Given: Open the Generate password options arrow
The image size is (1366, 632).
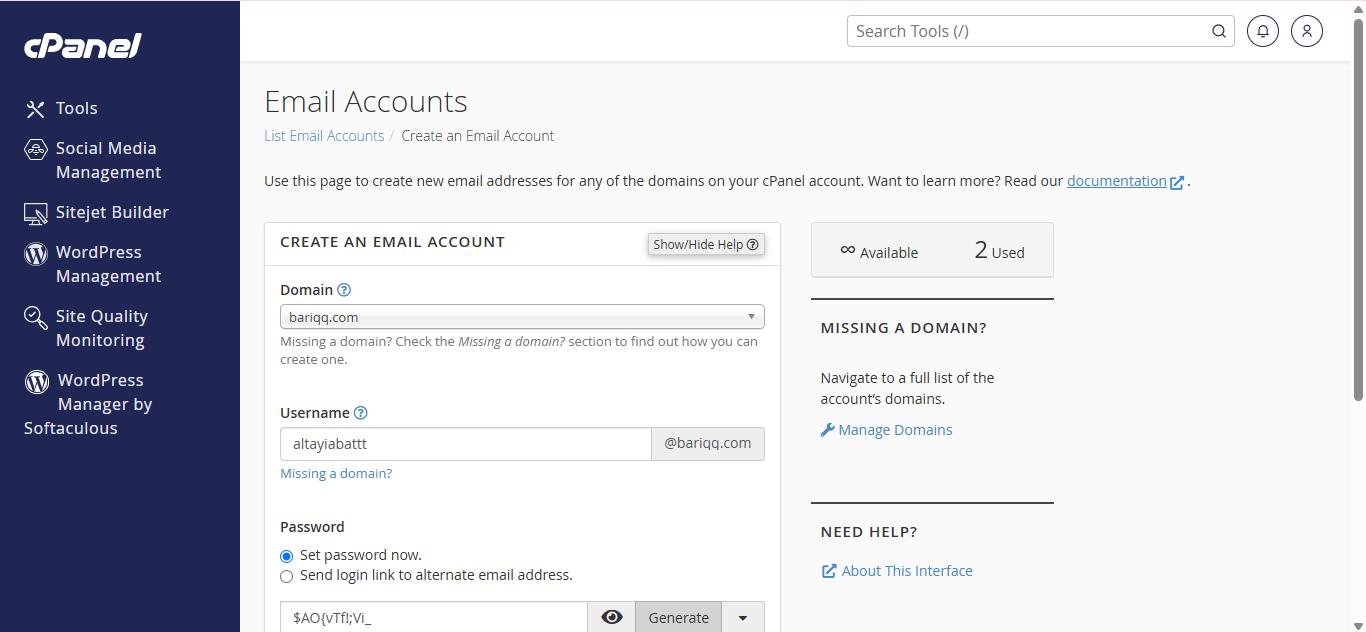Looking at the screenshot, I should point(743,618).
